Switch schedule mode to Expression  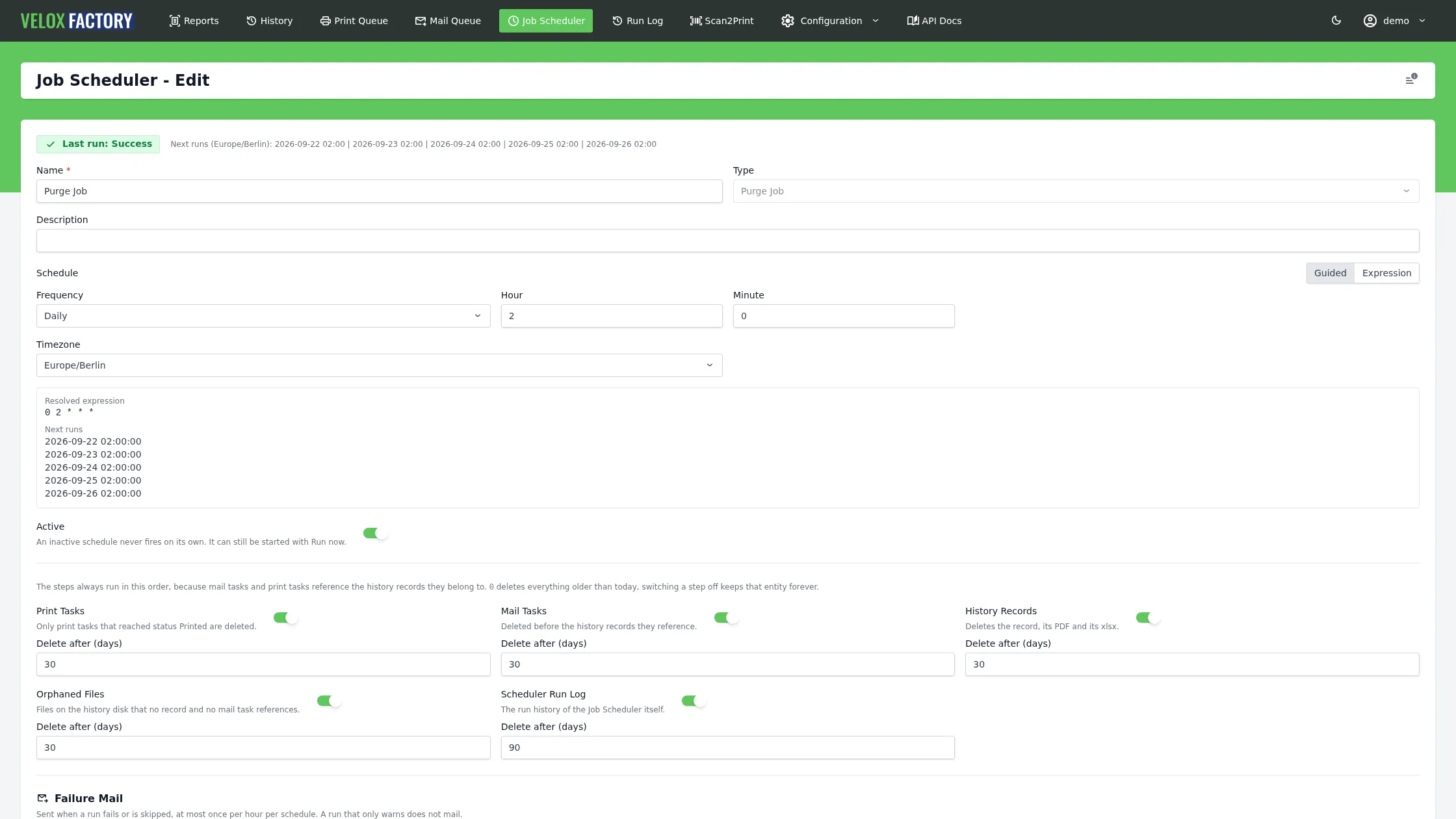pyautogui.click(x=1386, y=273)
